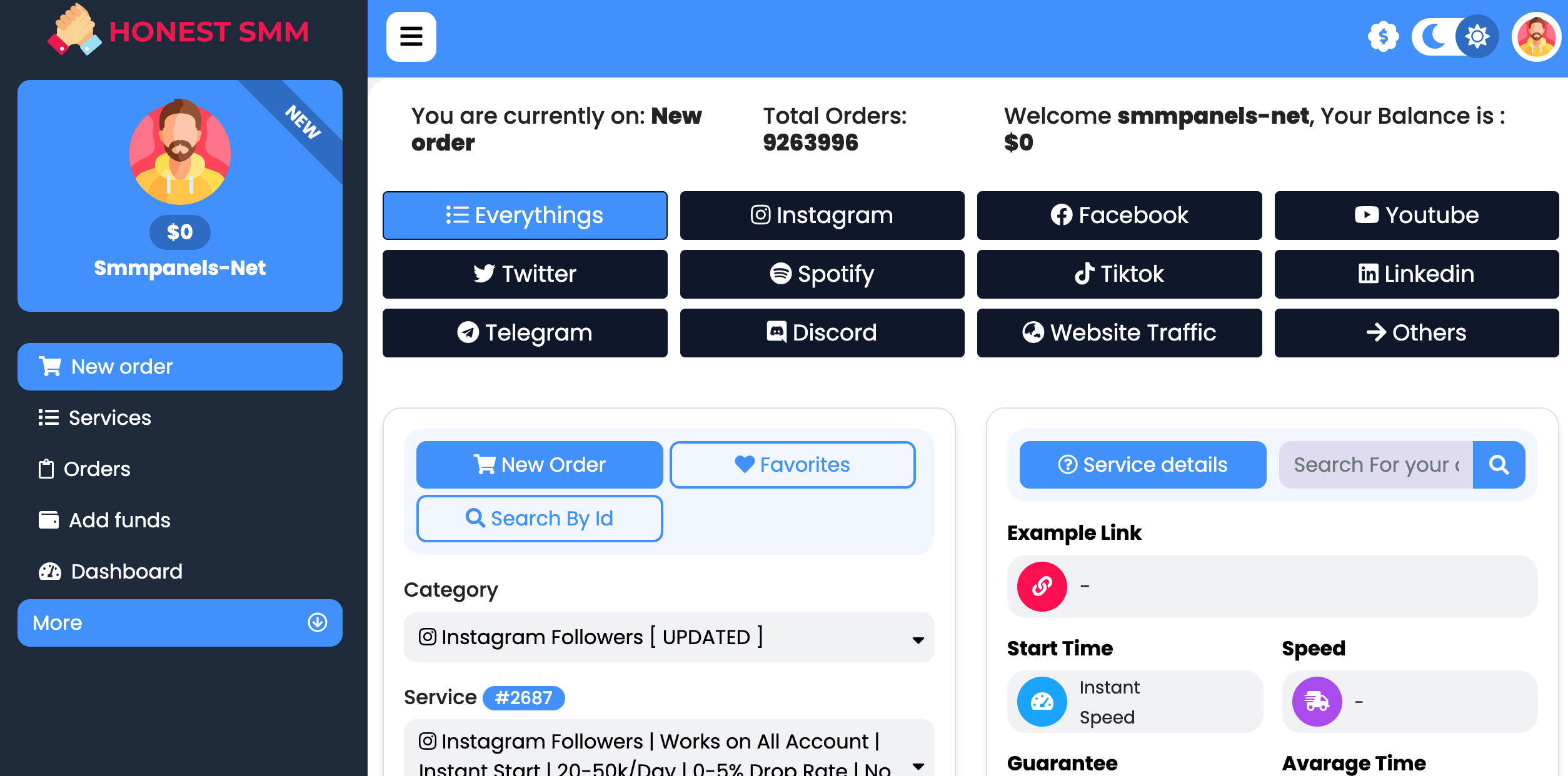Go to Services in the sidebar

[109, 418]
